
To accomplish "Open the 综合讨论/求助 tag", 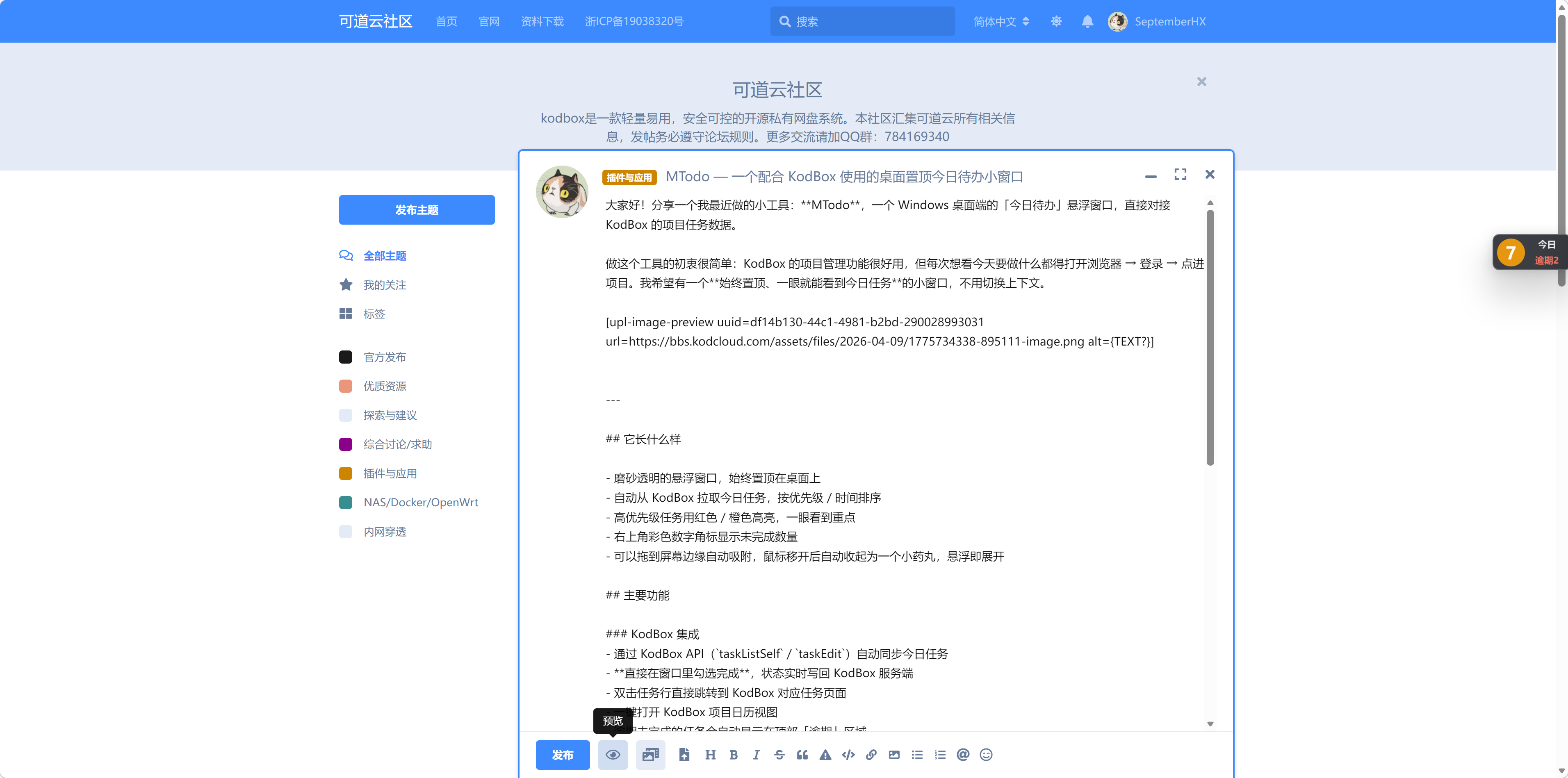I will [x=397, y=445].
